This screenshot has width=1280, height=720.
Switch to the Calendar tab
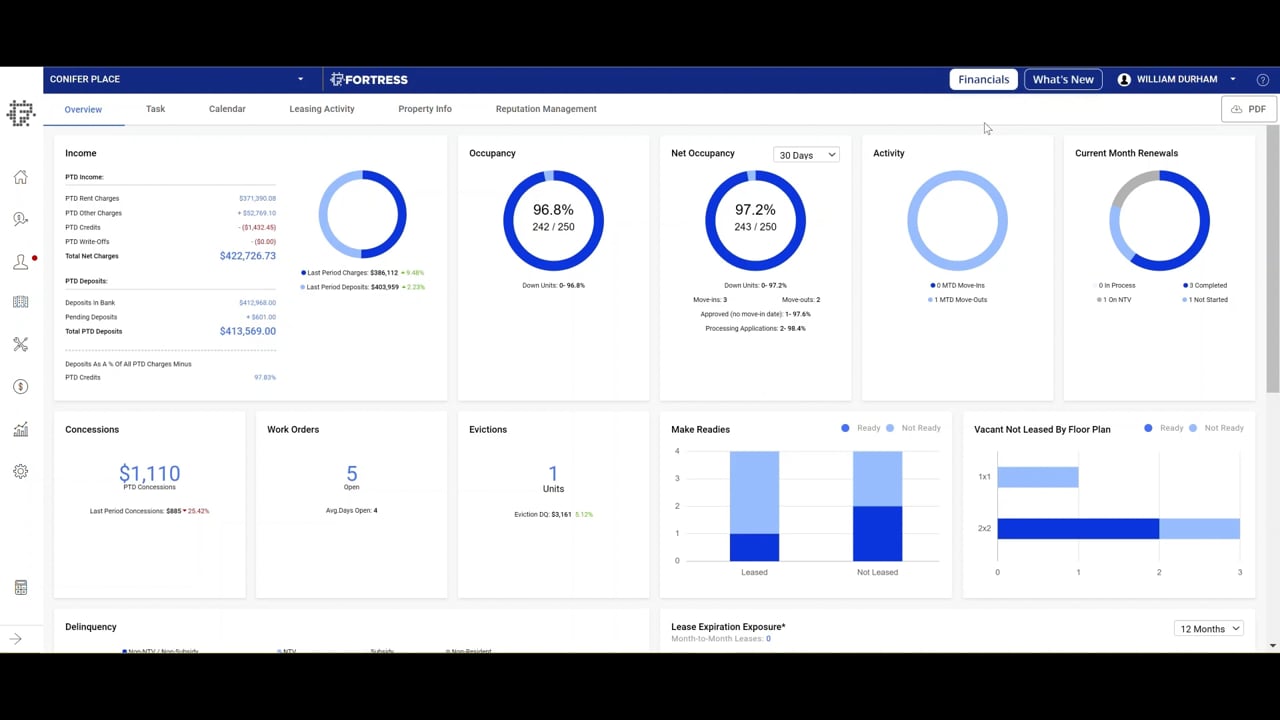227,109
